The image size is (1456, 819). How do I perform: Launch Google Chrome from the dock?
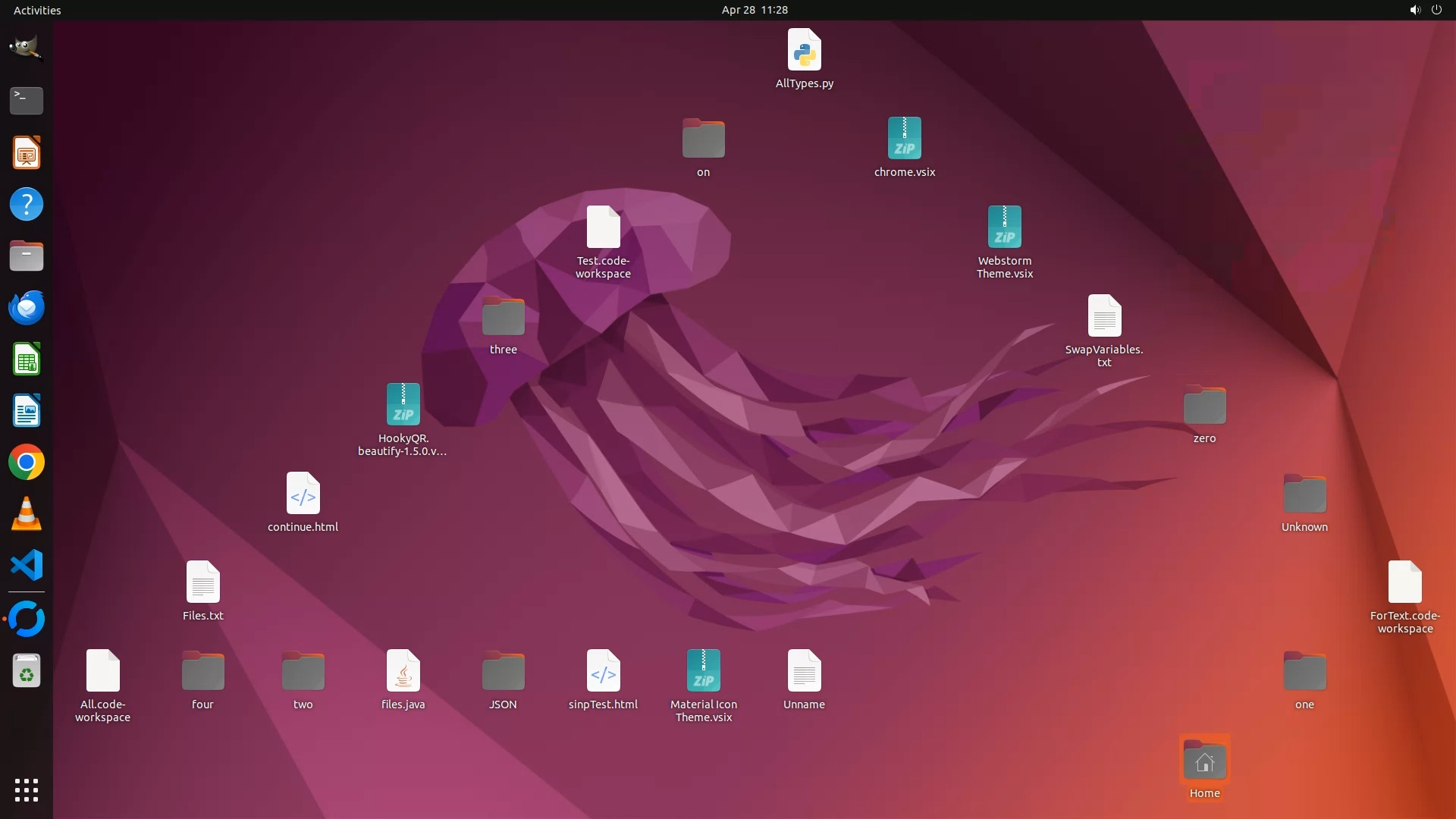tap(26, 463)
